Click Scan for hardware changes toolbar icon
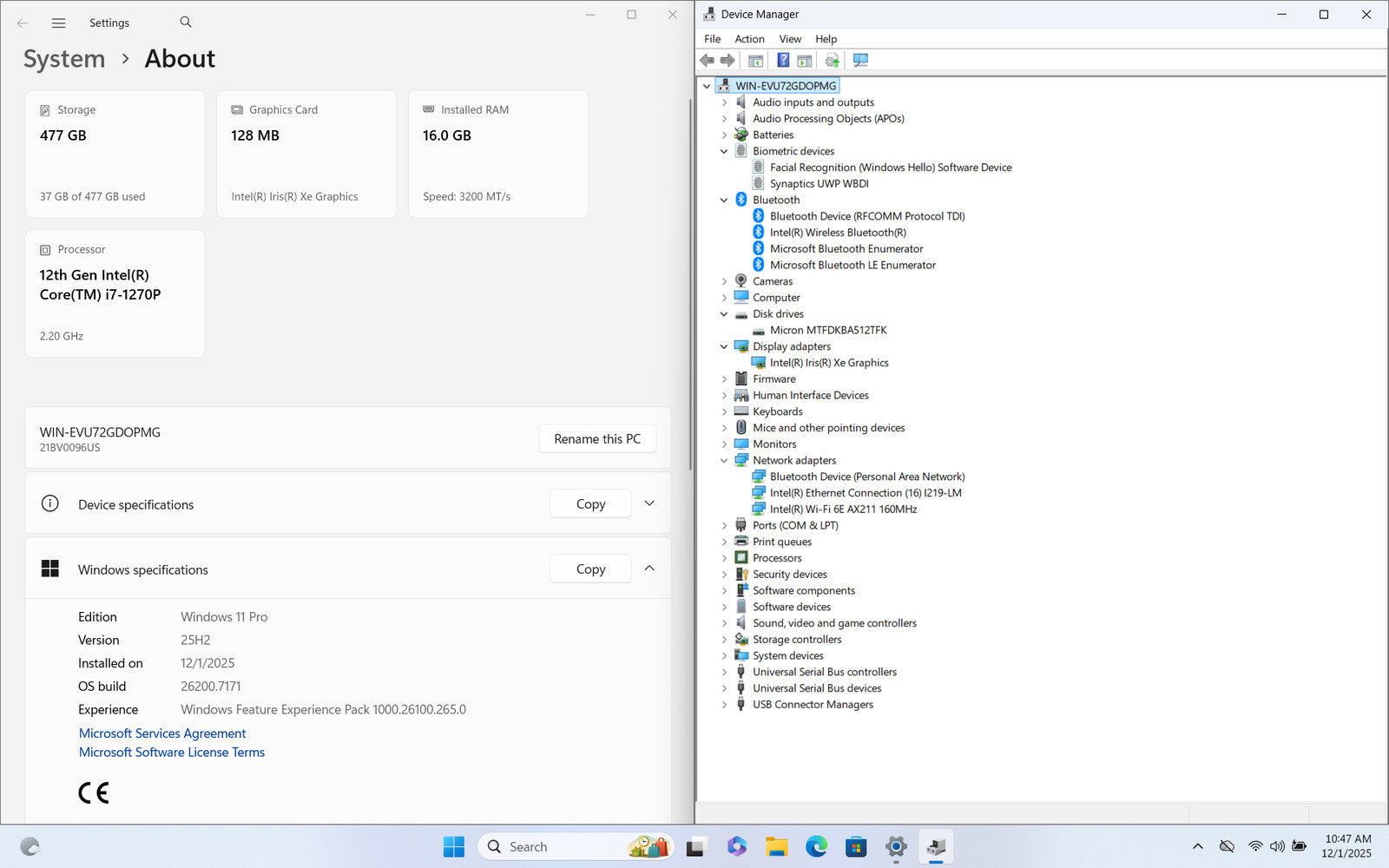1389x868 pixels. 860,61
